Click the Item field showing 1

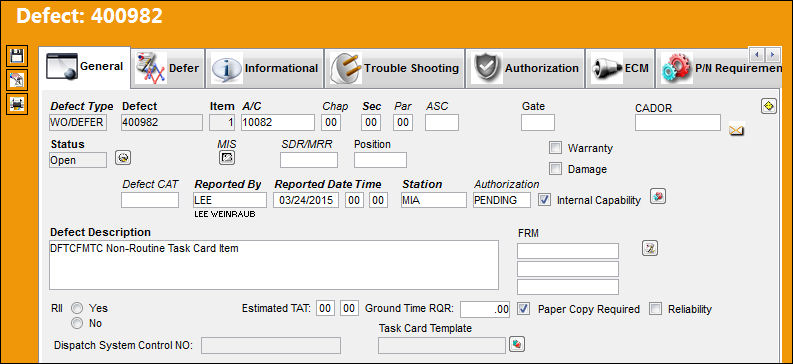click(222, 122)
